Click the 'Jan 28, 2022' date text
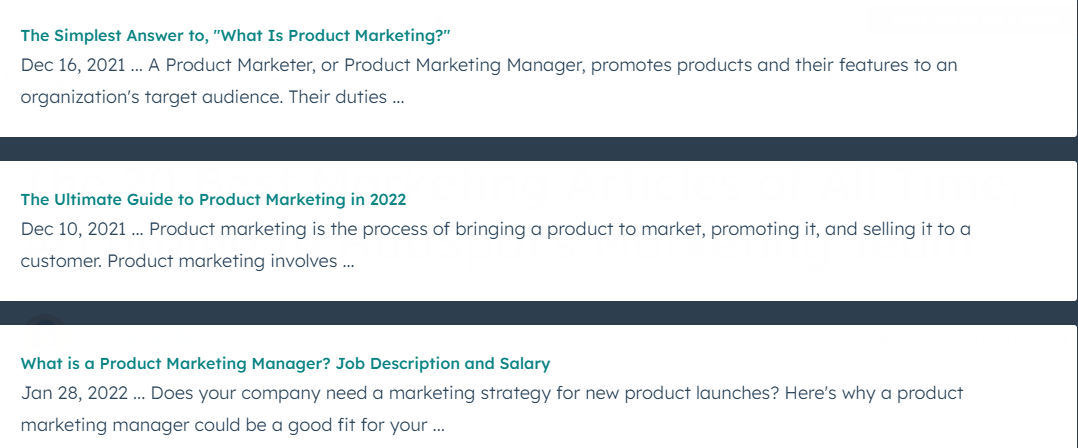 point(74,393)
